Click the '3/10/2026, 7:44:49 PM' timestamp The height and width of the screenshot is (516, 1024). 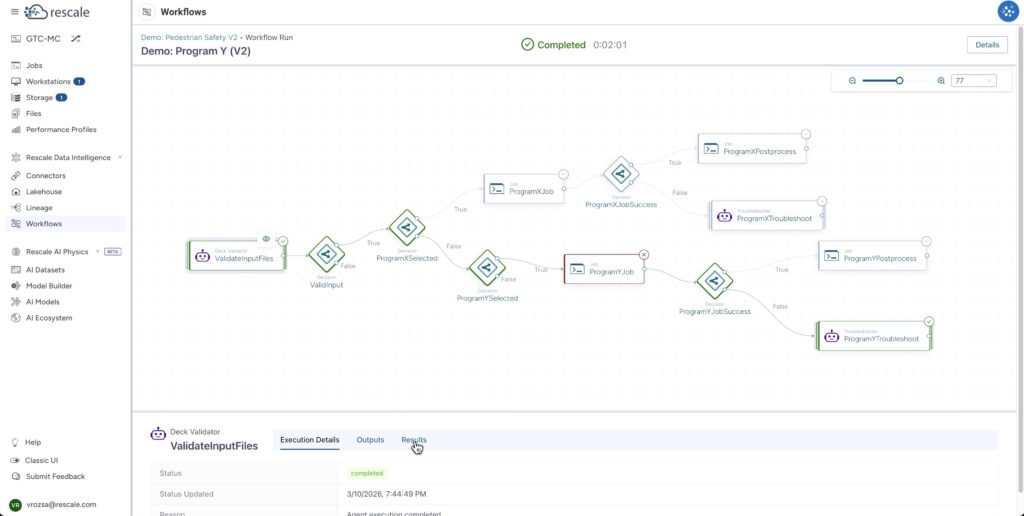pyautogui.click(x=387, y=494)
